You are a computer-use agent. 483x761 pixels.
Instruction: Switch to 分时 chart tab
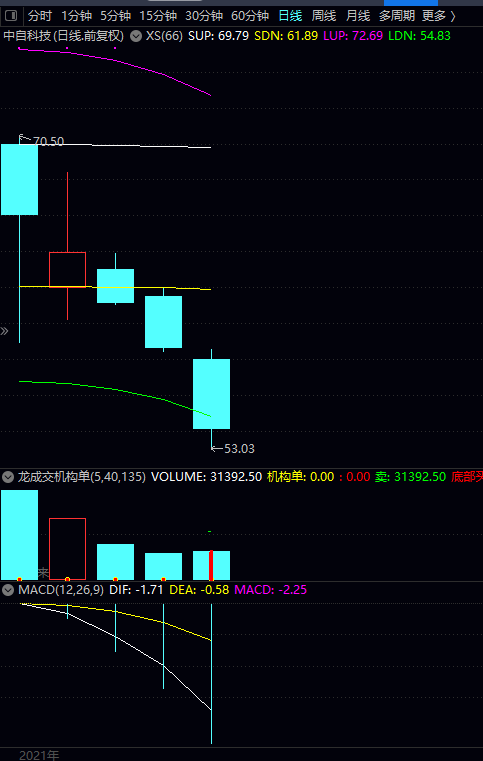pos(40,16)
